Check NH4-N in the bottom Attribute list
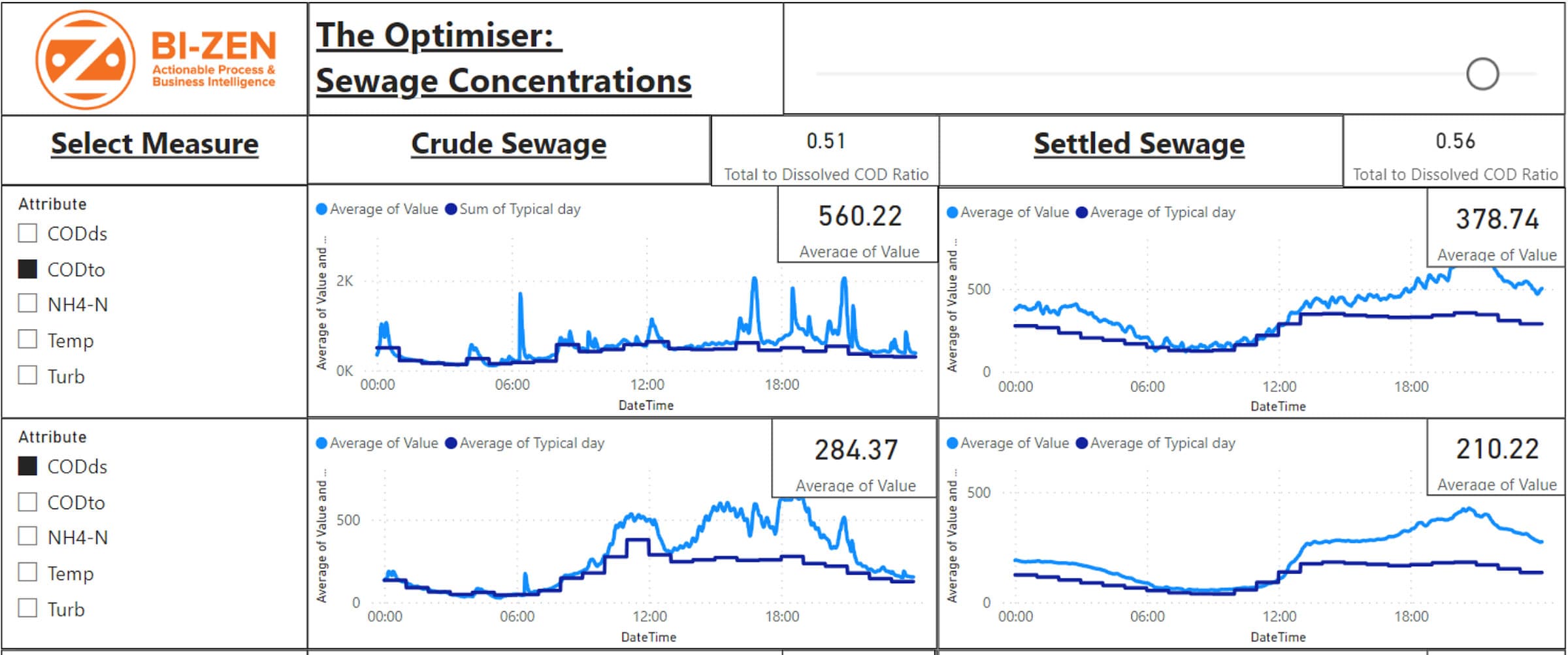This screenshot has height=655, width=1568. (x=27, y=537)
